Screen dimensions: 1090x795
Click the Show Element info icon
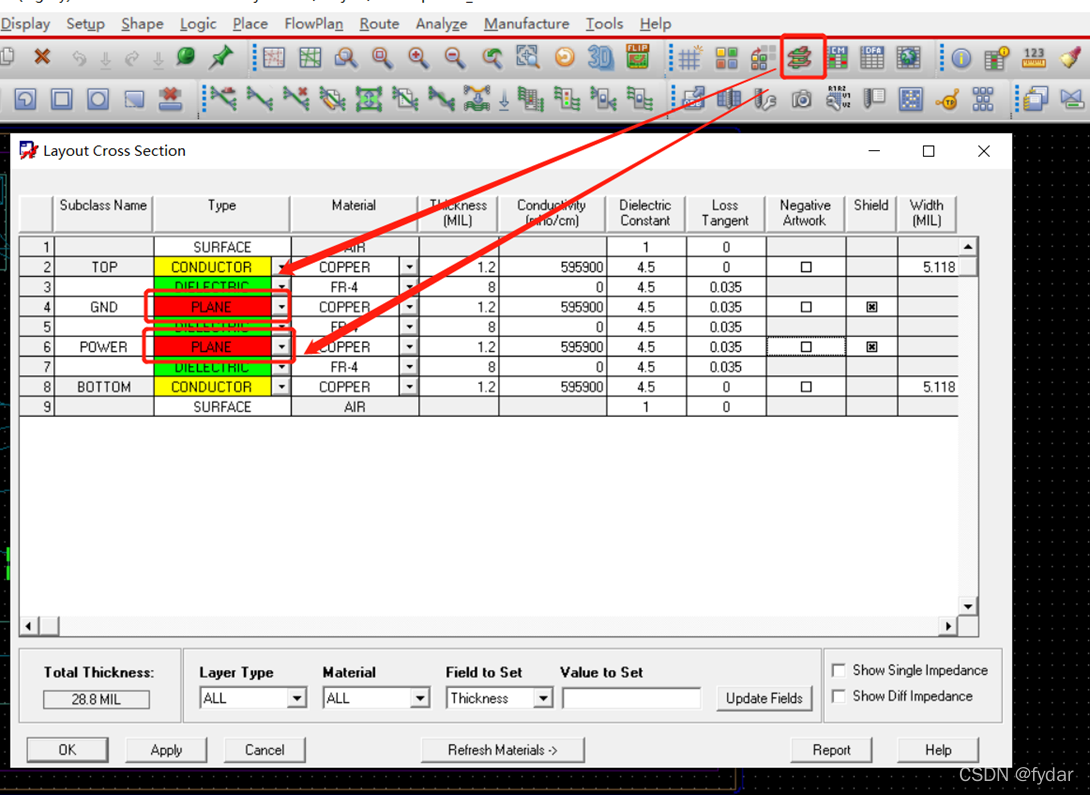[x=961, y=58]
